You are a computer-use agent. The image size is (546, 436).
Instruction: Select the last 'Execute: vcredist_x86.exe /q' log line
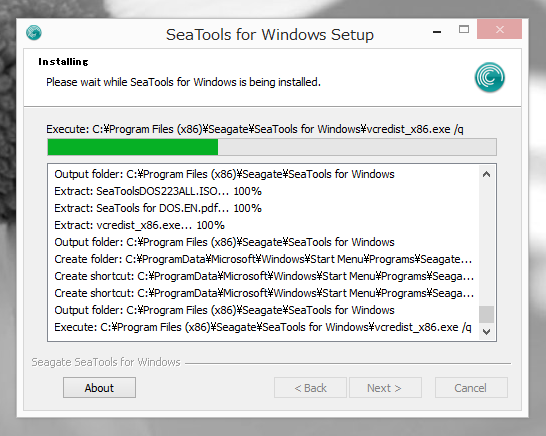[x=263, y=327]
